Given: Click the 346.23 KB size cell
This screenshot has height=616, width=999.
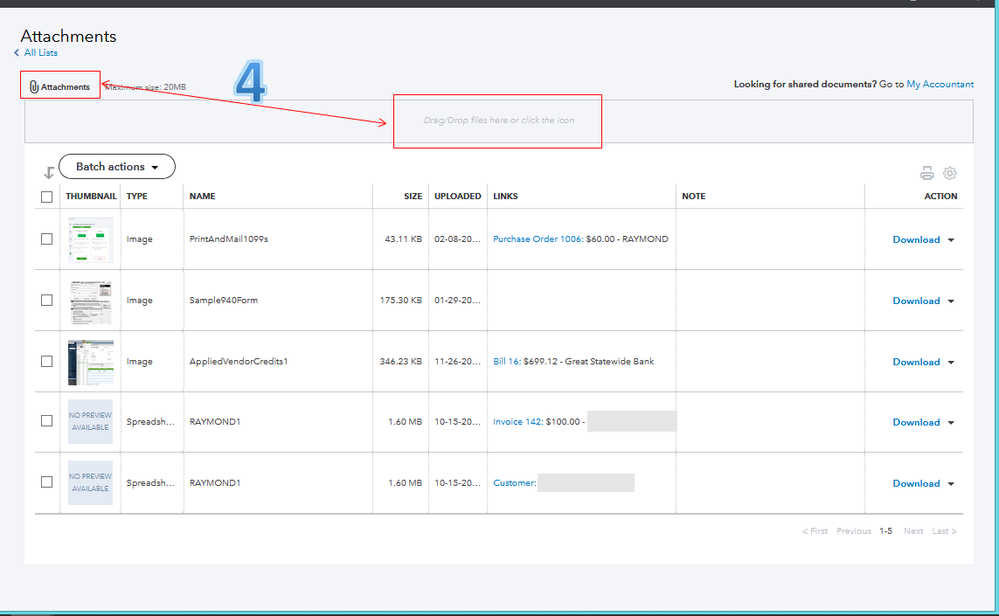Looking at the screenshot, I should click(401, 361).
